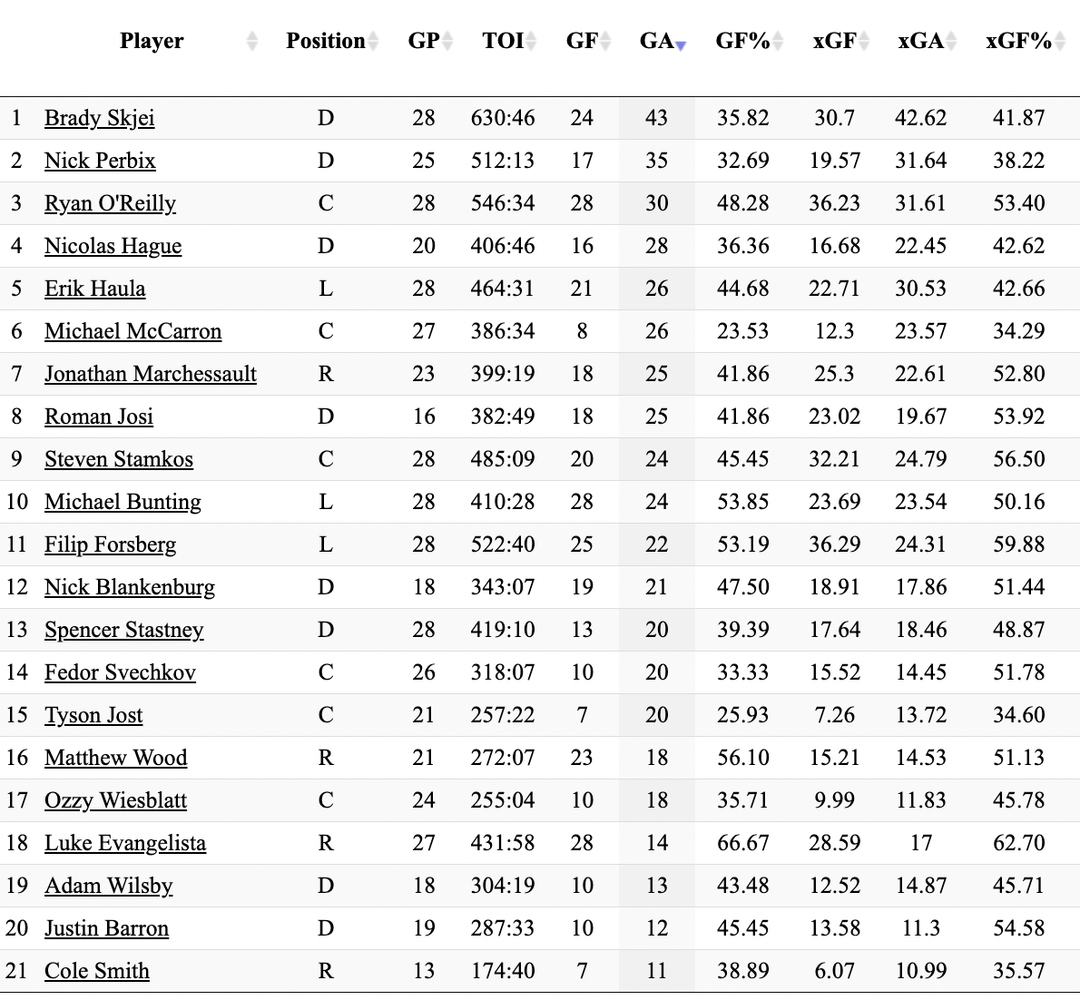This screenshot has height=1000, width=1080.
Task: Sort the table by xGF%
Action: (x=1017, y=41)
